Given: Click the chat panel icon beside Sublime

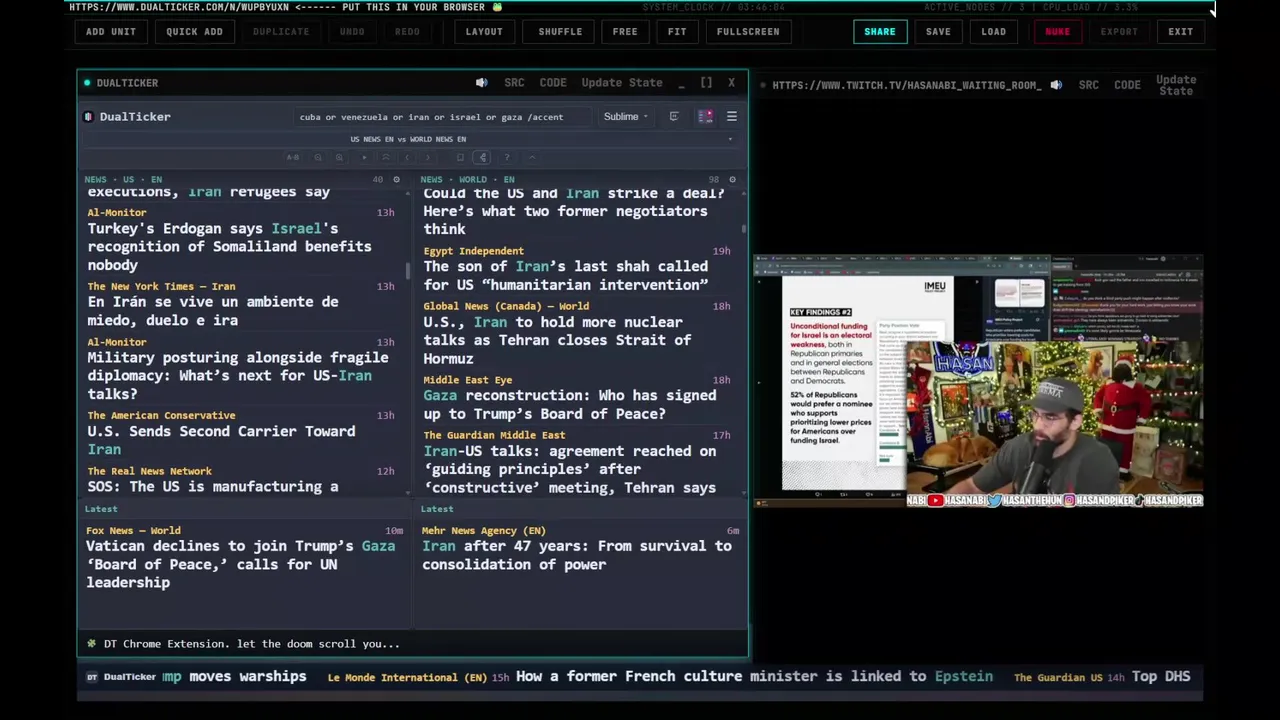Looking at the screenshot, I should tap(674, 117).
